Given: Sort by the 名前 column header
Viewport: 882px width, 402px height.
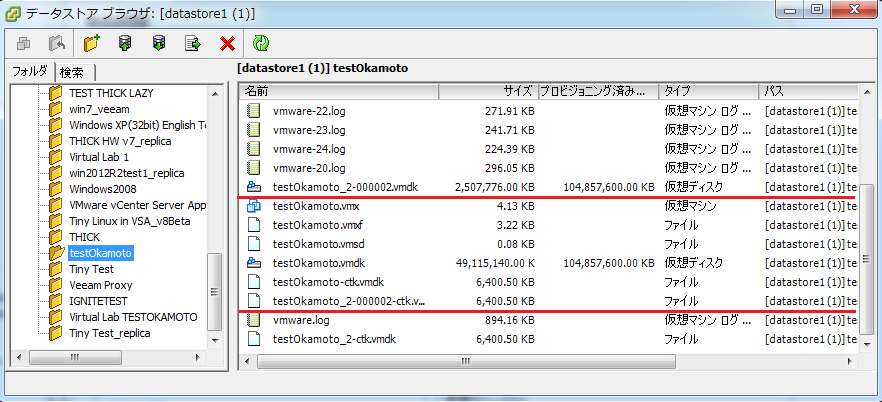Looking at the screenshot, I should point(339,91).
